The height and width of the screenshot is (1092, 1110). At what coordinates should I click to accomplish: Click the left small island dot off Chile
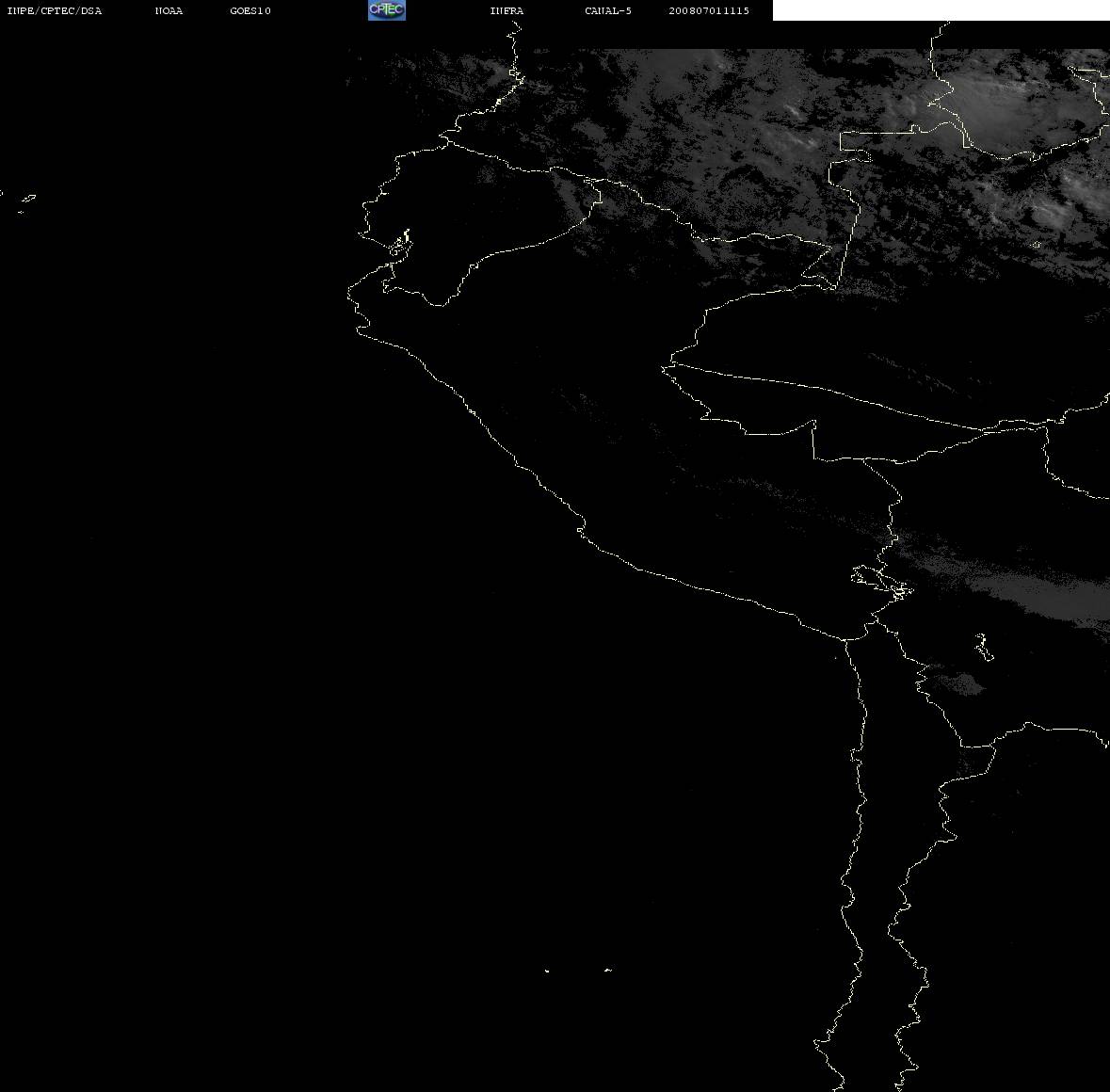[547, 971]
